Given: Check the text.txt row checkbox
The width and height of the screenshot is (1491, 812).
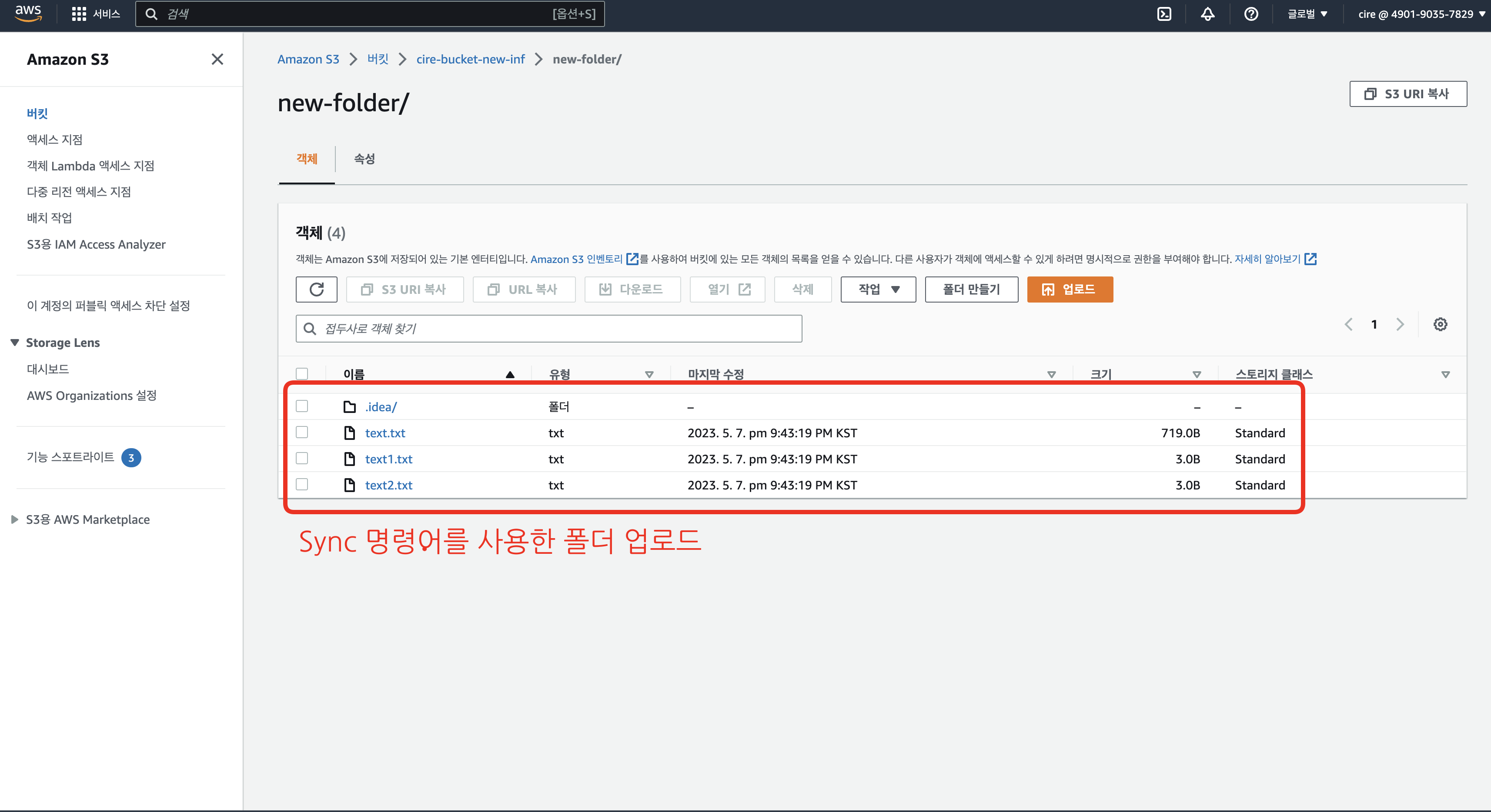Looking at the screenshot, I should click(302, 432).
